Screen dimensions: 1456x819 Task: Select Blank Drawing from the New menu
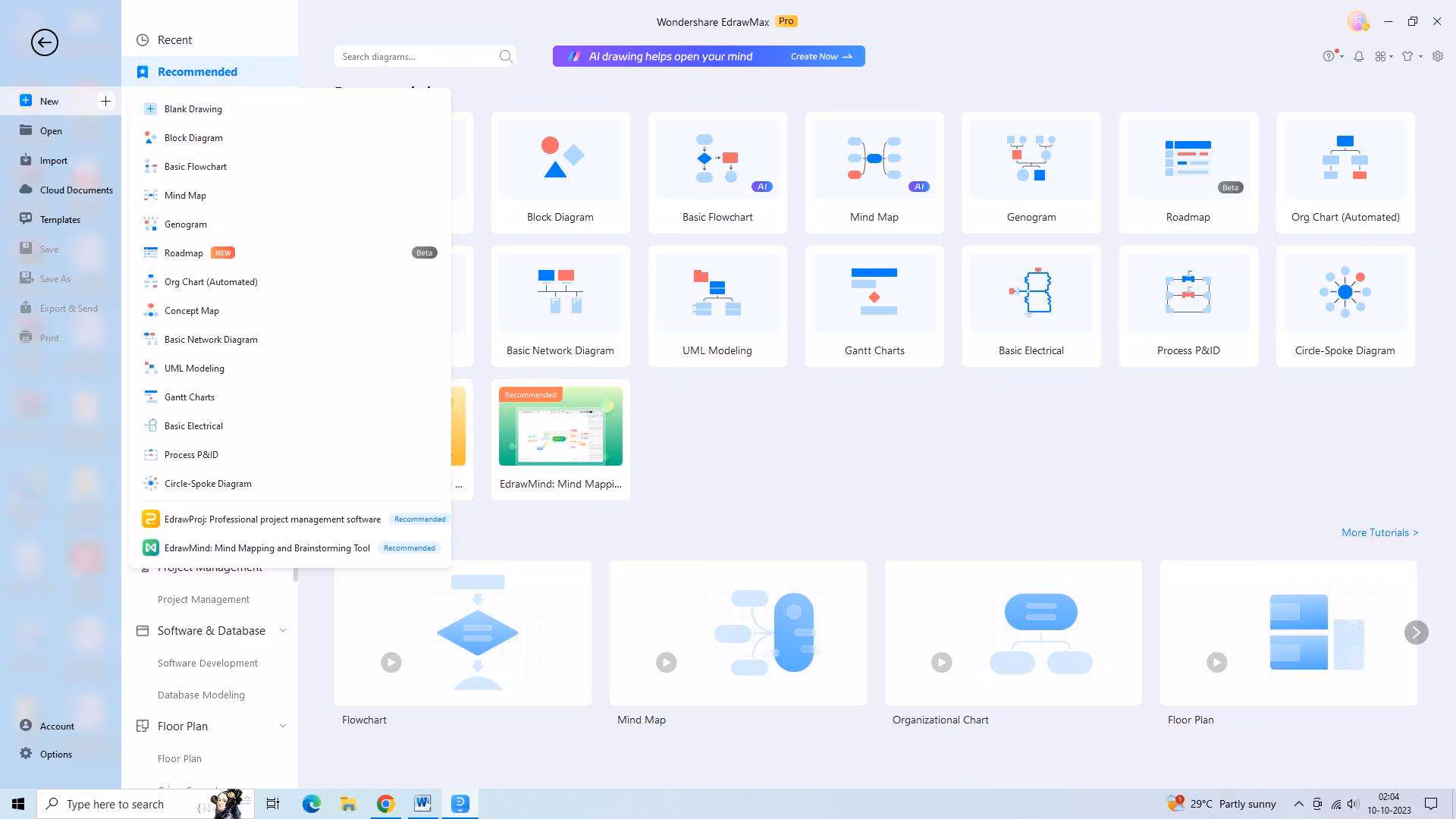click(x=193, y=109)
